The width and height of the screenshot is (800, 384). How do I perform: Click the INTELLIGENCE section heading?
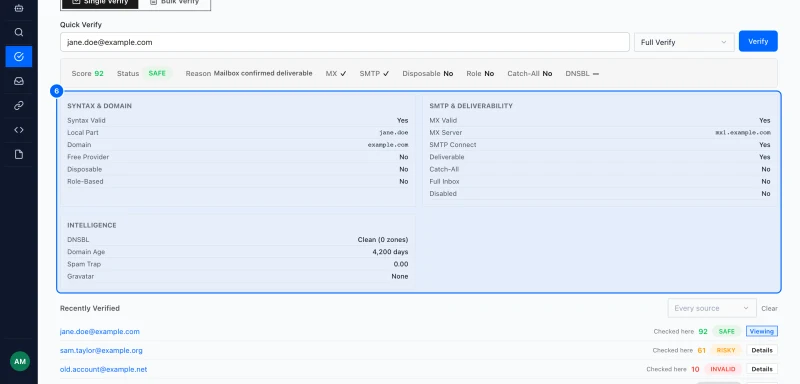coord(92,225)
